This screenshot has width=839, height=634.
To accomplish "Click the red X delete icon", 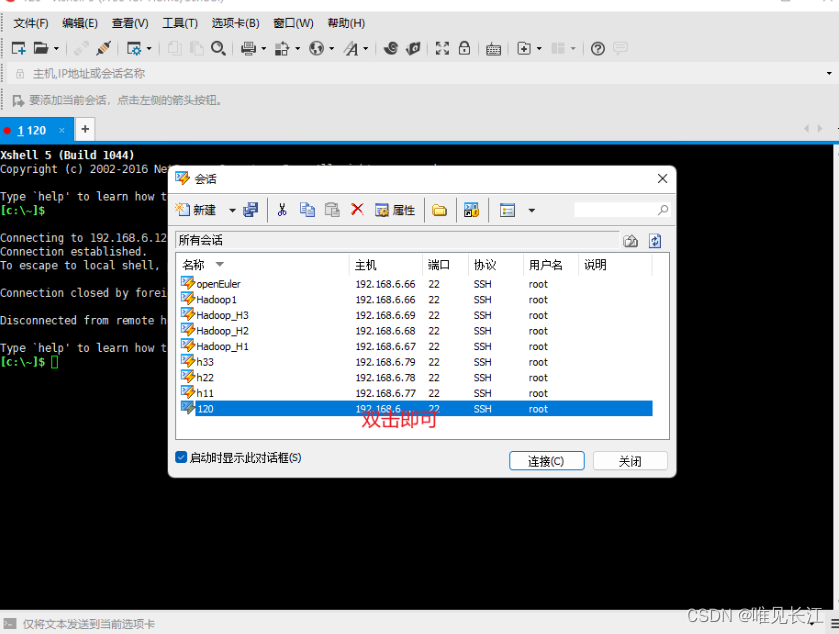I will point(357,209).
